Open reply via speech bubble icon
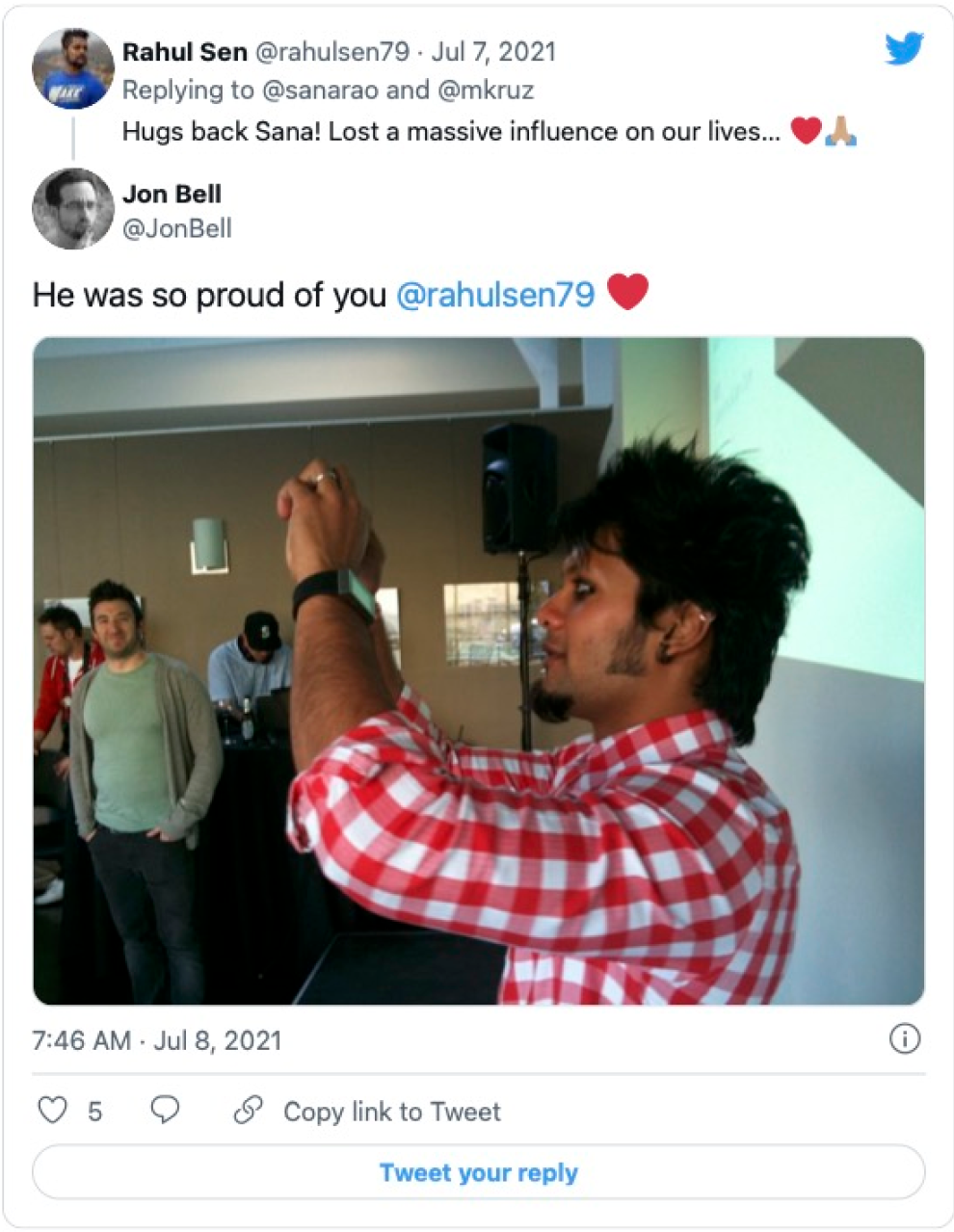 click(165, 1110)
